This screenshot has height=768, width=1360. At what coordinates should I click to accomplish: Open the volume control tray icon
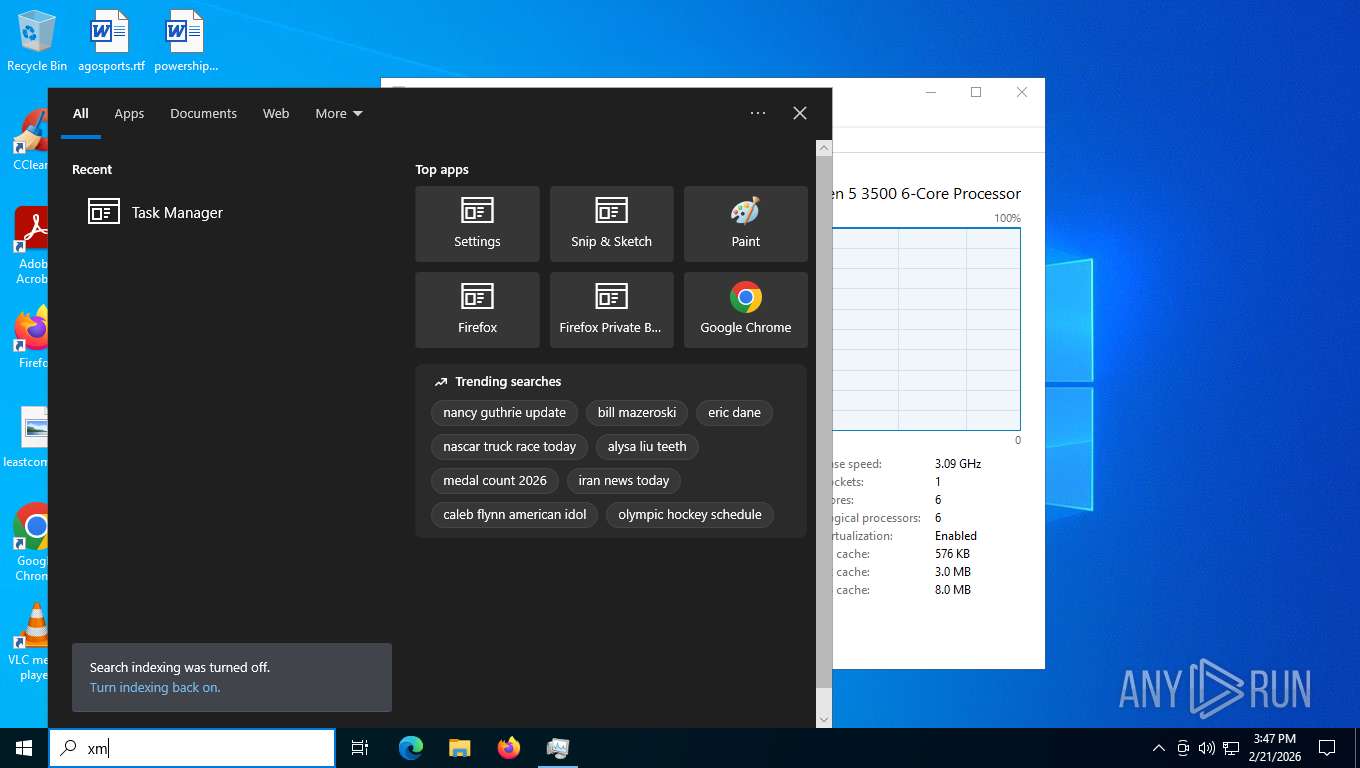1207,748
